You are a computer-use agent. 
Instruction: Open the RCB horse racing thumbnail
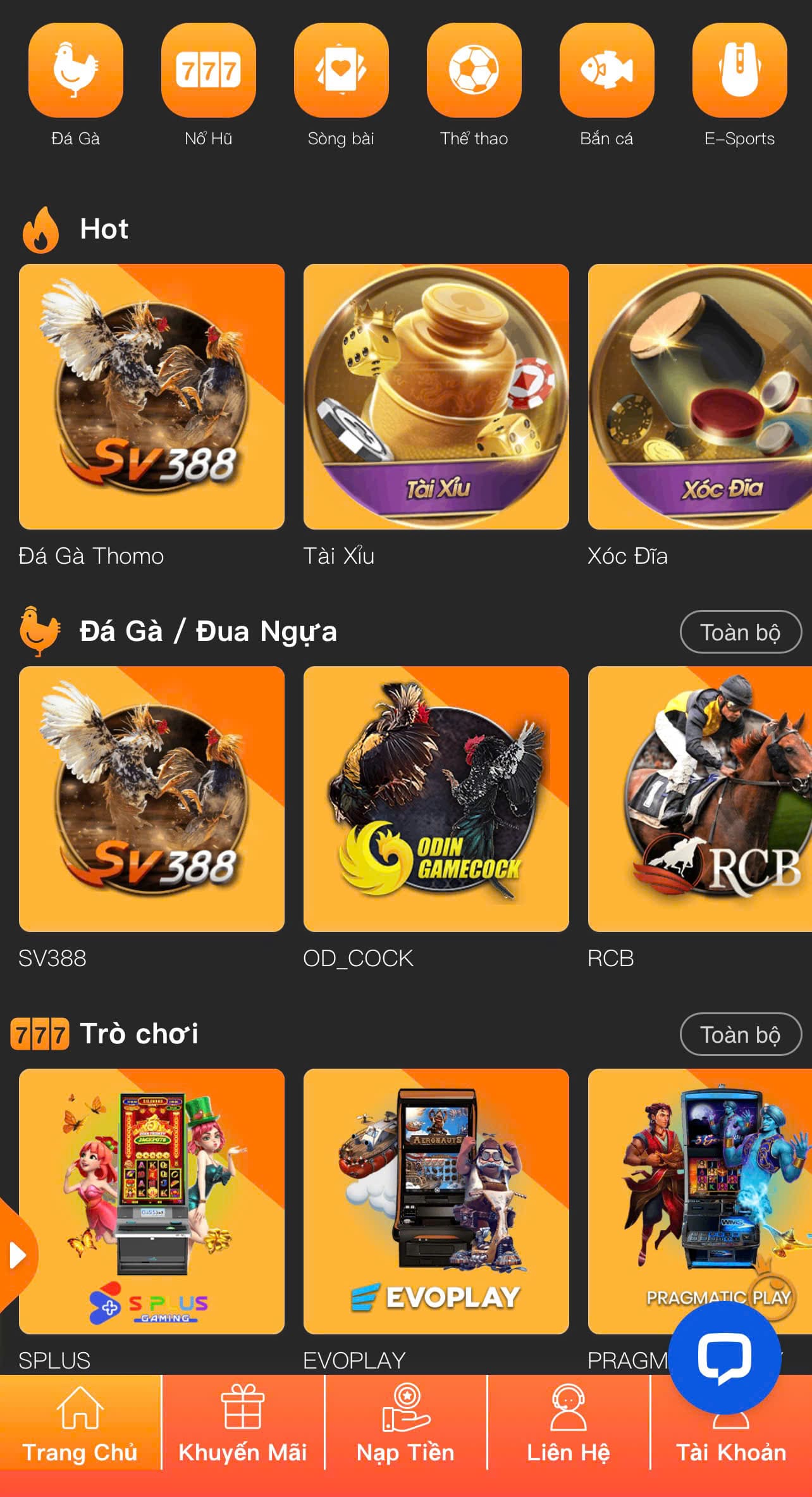700,799
